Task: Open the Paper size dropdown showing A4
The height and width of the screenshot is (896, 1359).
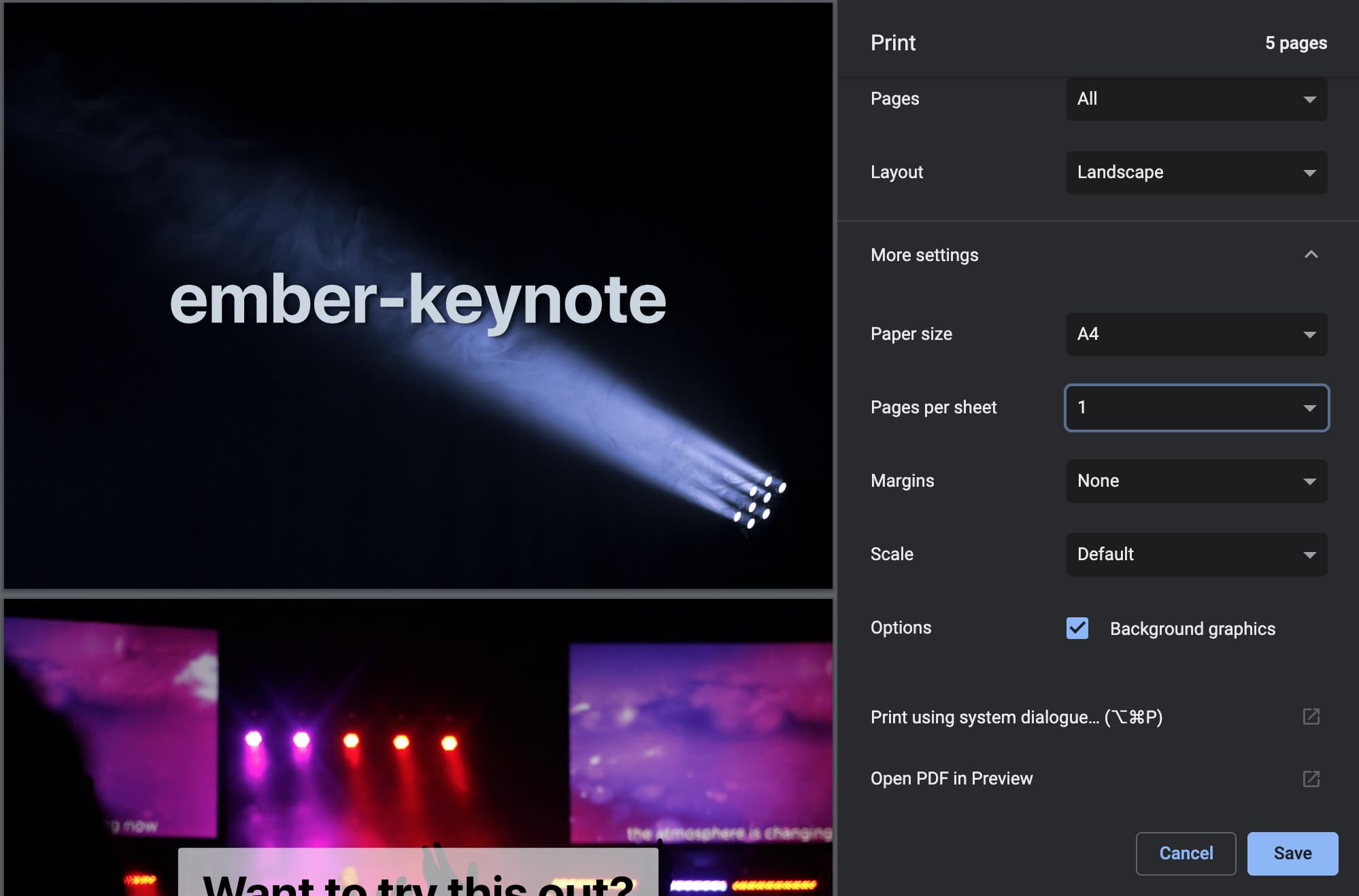Action: click(1196, 334)
